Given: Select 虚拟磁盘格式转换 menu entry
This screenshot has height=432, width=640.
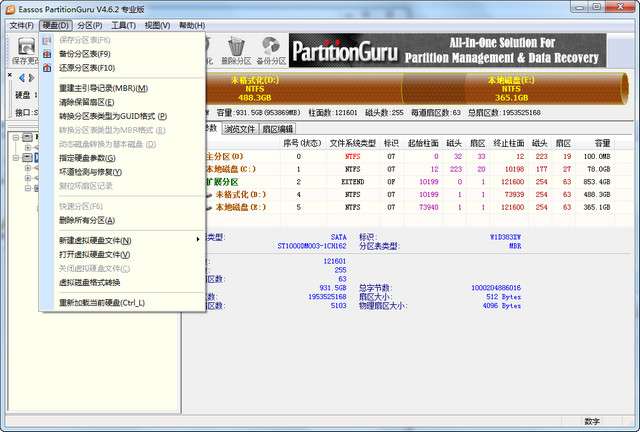Looking at the screenshot, I should [x=122, y=283].
